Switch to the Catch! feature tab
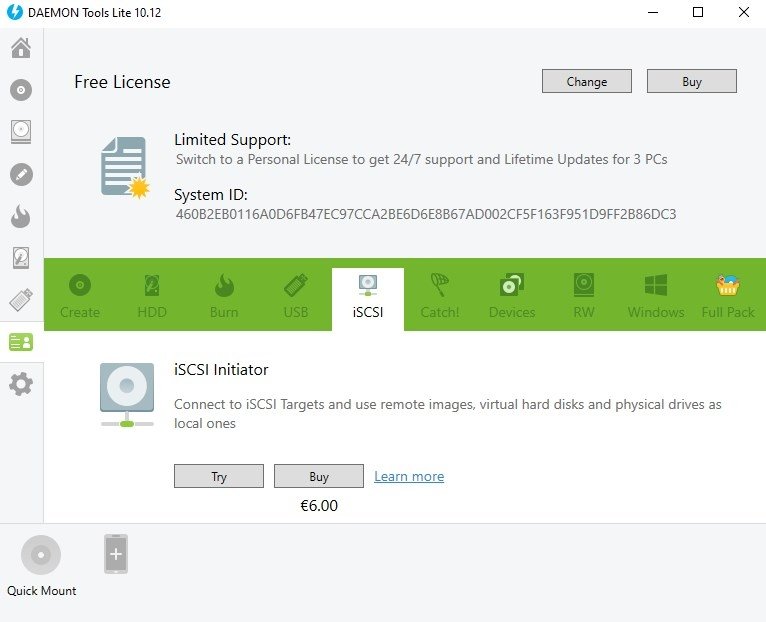 tap(440, 297)
